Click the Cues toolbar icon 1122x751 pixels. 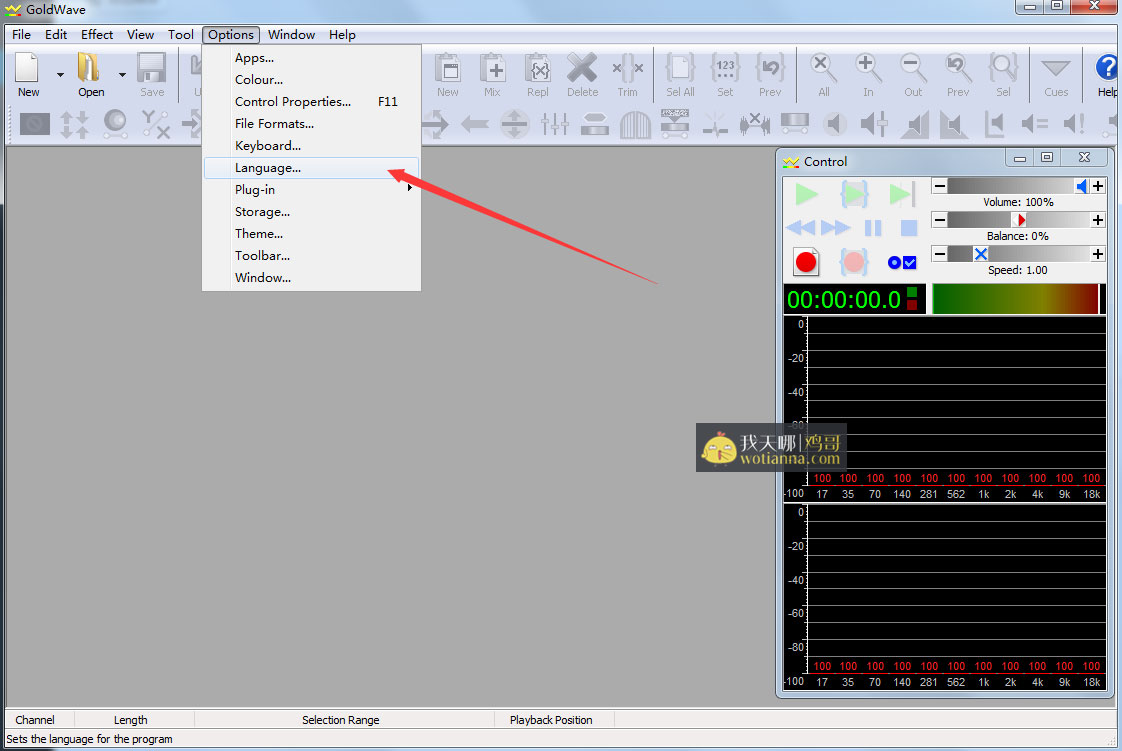pos(1055,69)
